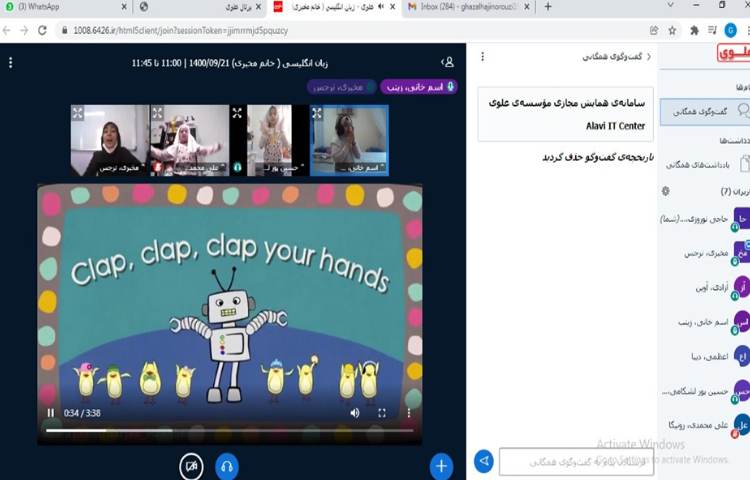Image resolution: width=750 pixels, height=480 pixels.
Task: Select user اعظمی، دیبا in list
Action: (704, 356)
